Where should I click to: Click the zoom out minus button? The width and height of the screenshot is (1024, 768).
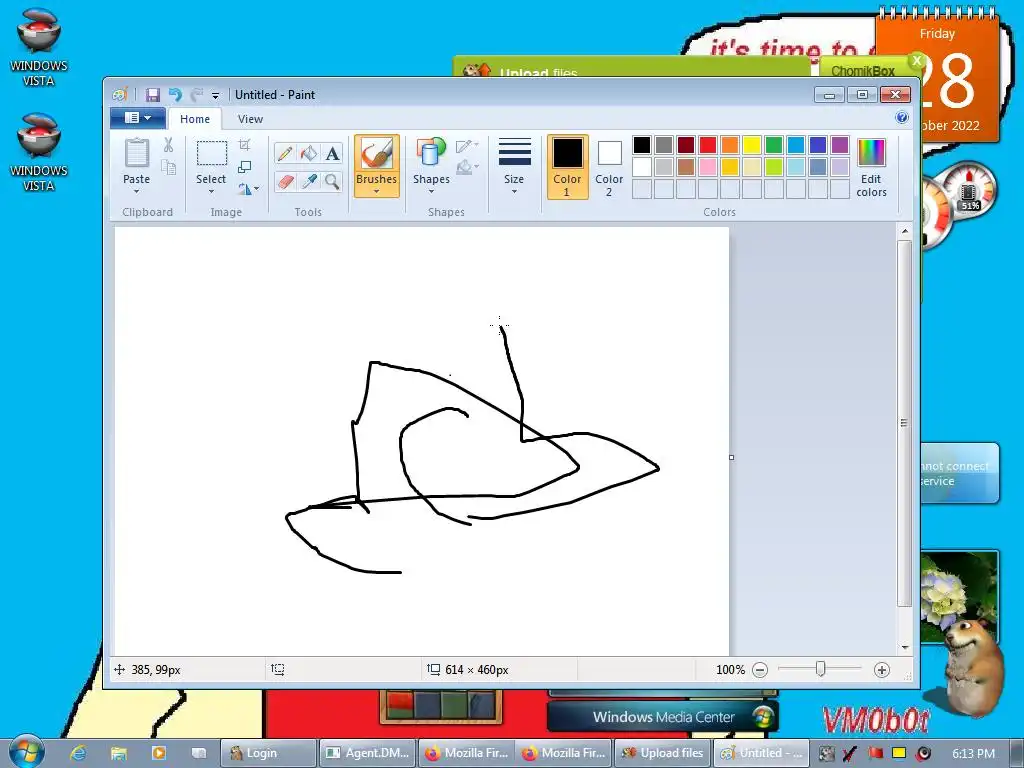tap(760, 669)
